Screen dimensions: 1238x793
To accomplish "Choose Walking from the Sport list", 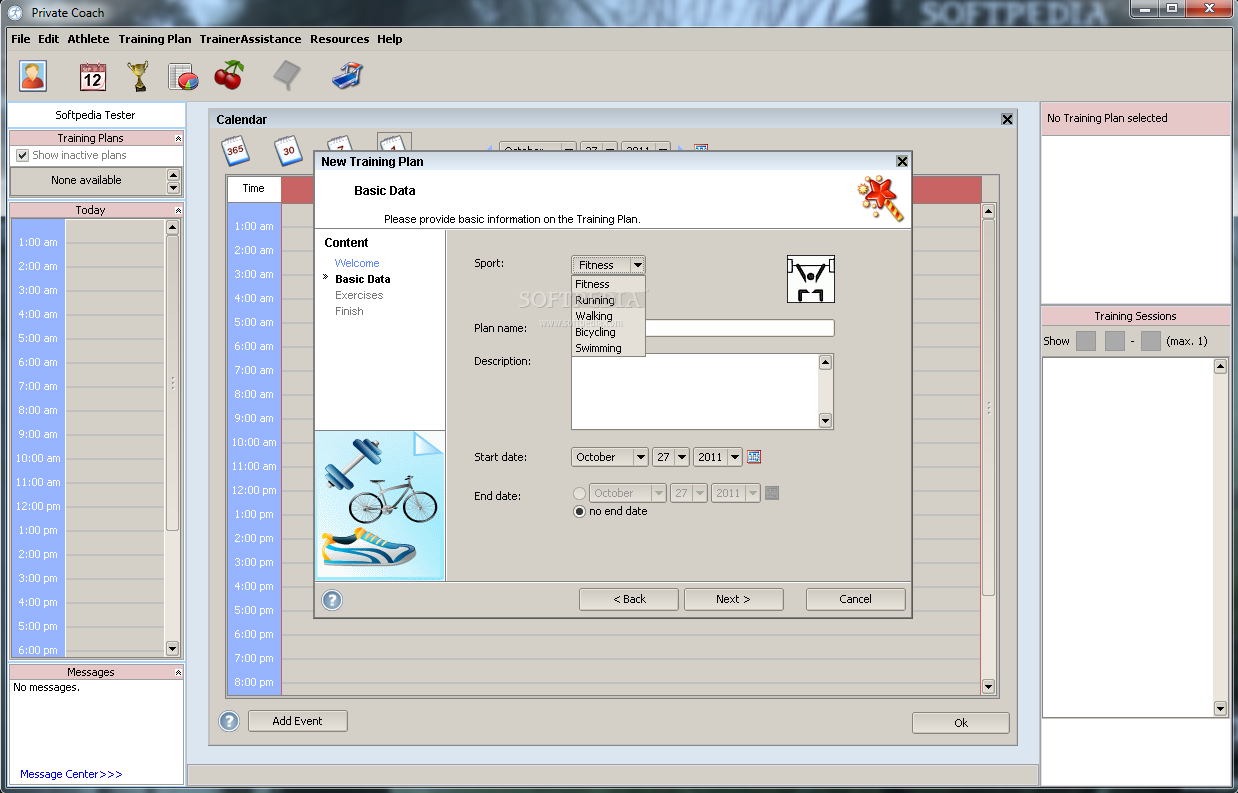I will point(609,316).
